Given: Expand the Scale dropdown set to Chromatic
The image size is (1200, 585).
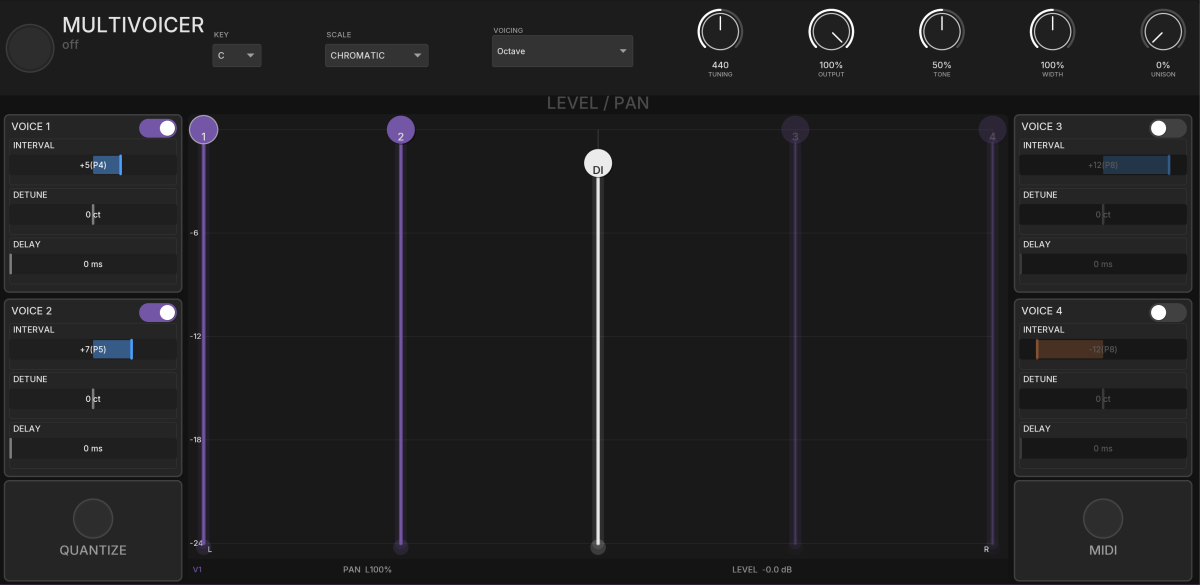Looking at the screenshot, I should [376, 56].
